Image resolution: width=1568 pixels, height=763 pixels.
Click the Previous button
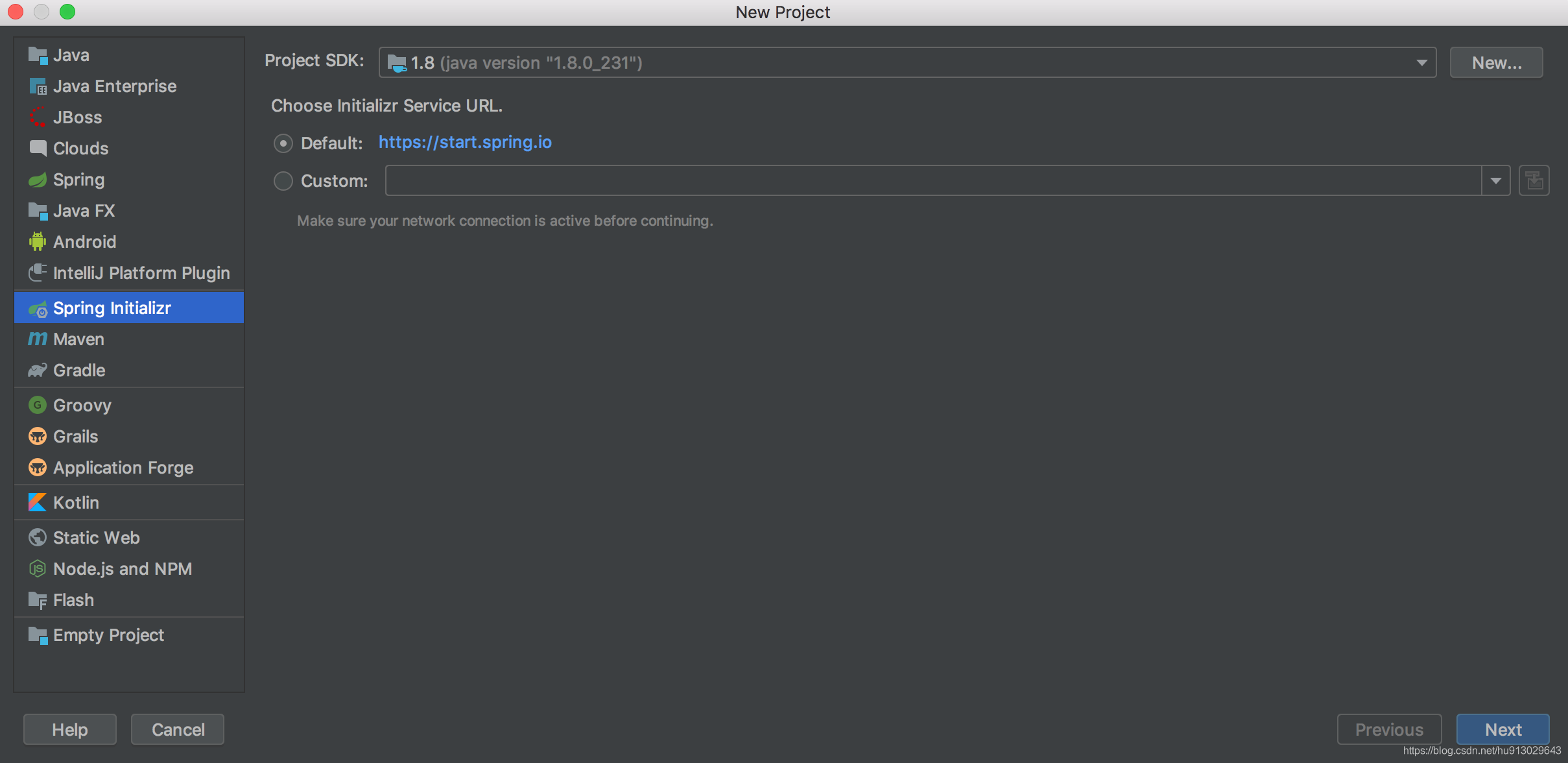pyautogui.click(x=1389, y=730)
